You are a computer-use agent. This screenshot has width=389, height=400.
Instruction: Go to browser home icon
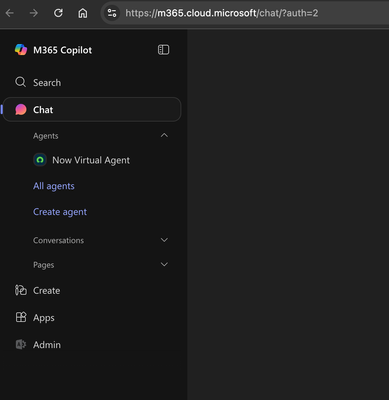coord(82,13)
